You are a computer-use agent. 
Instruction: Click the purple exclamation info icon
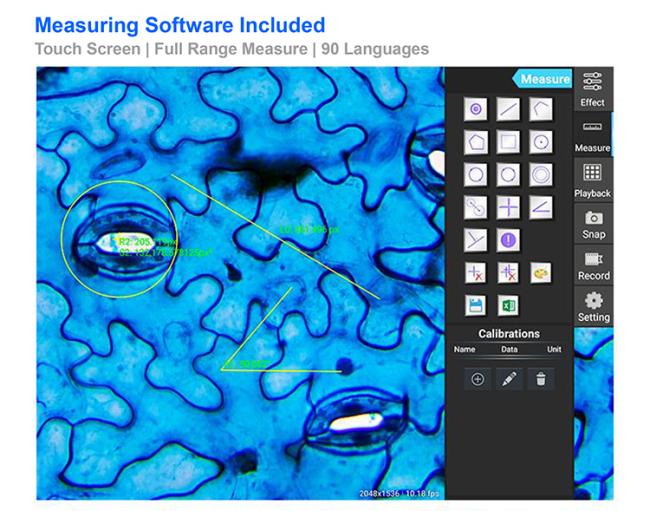point(509,240)
